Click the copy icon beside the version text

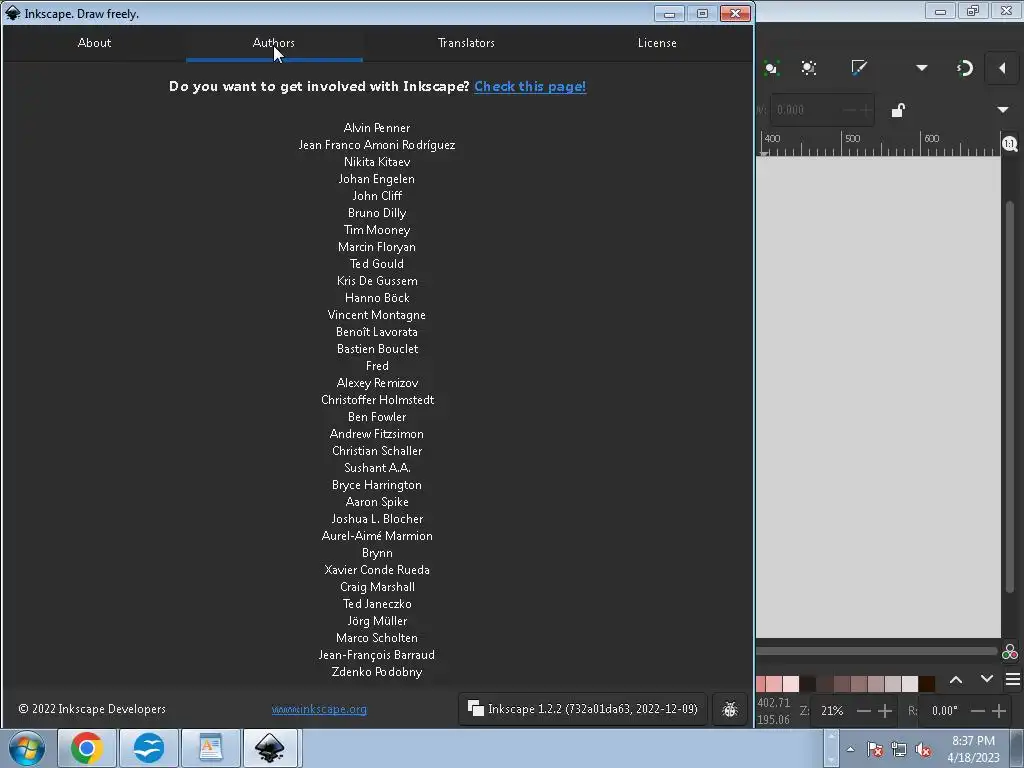point(475,709)
